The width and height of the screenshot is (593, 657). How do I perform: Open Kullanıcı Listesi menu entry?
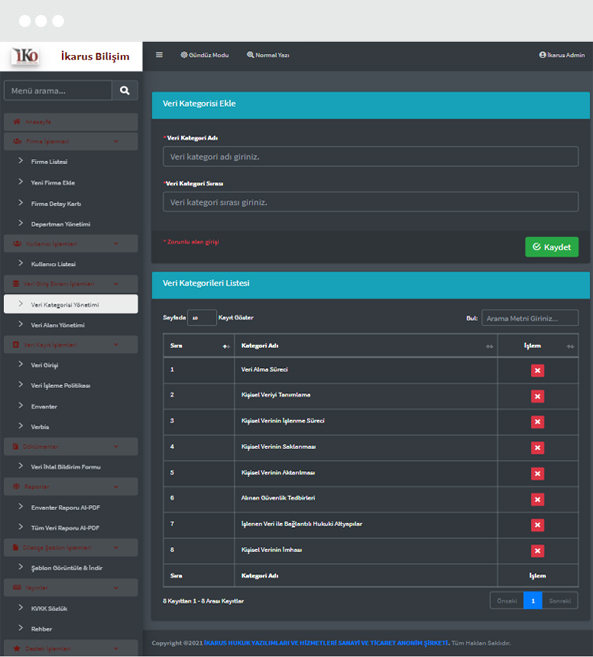tap(53, 264)
